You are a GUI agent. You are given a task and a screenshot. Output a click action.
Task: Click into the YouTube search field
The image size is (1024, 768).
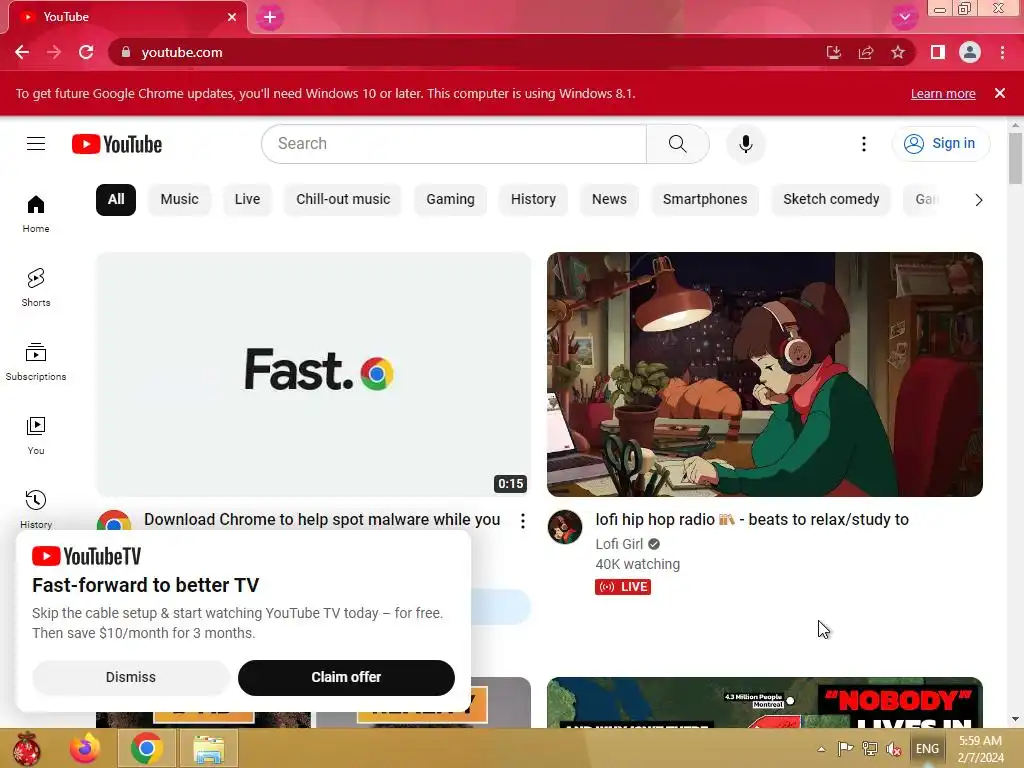tap(454, 144)
